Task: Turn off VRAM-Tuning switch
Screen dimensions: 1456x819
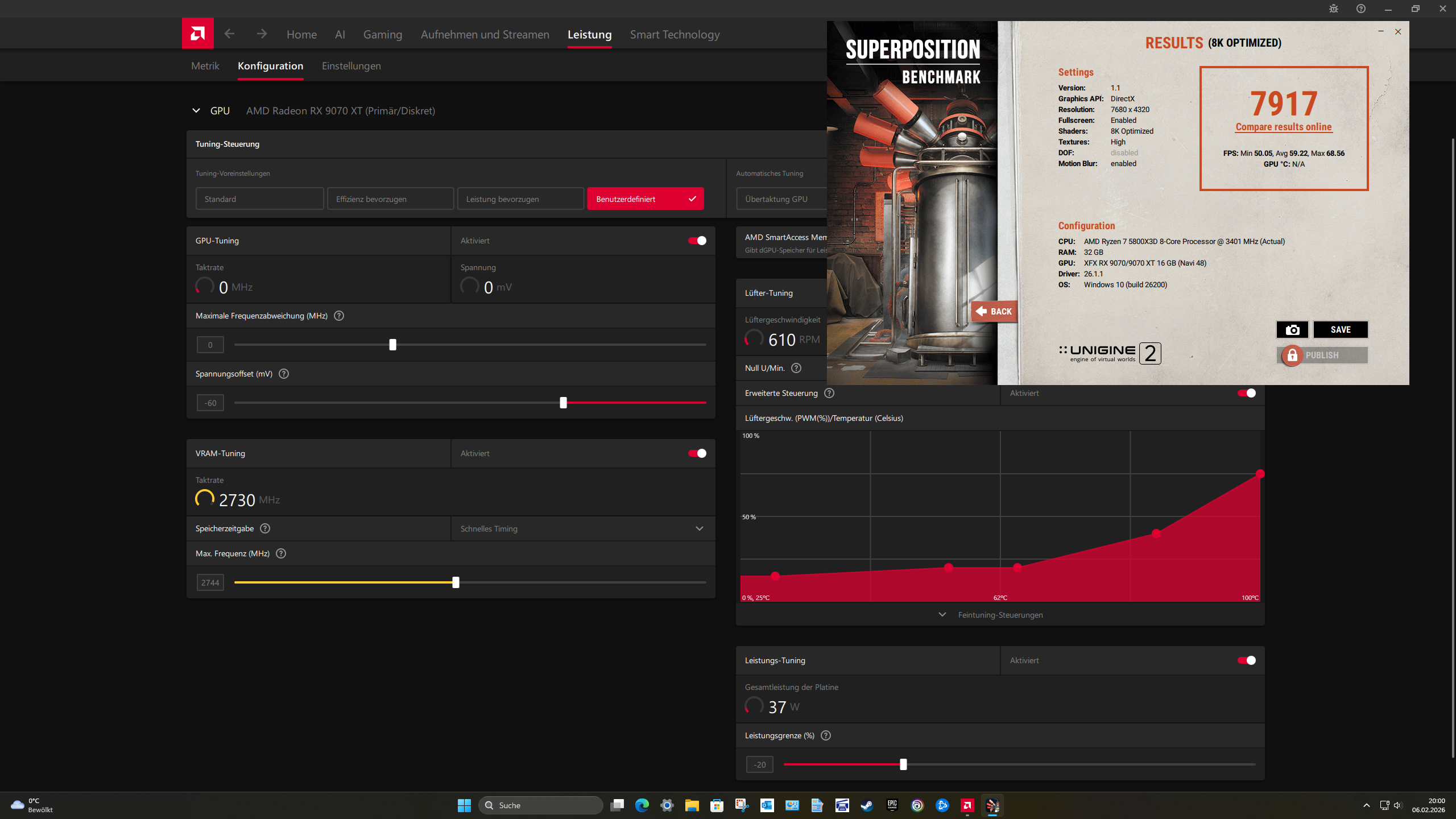Action: [x=697, y=453]
